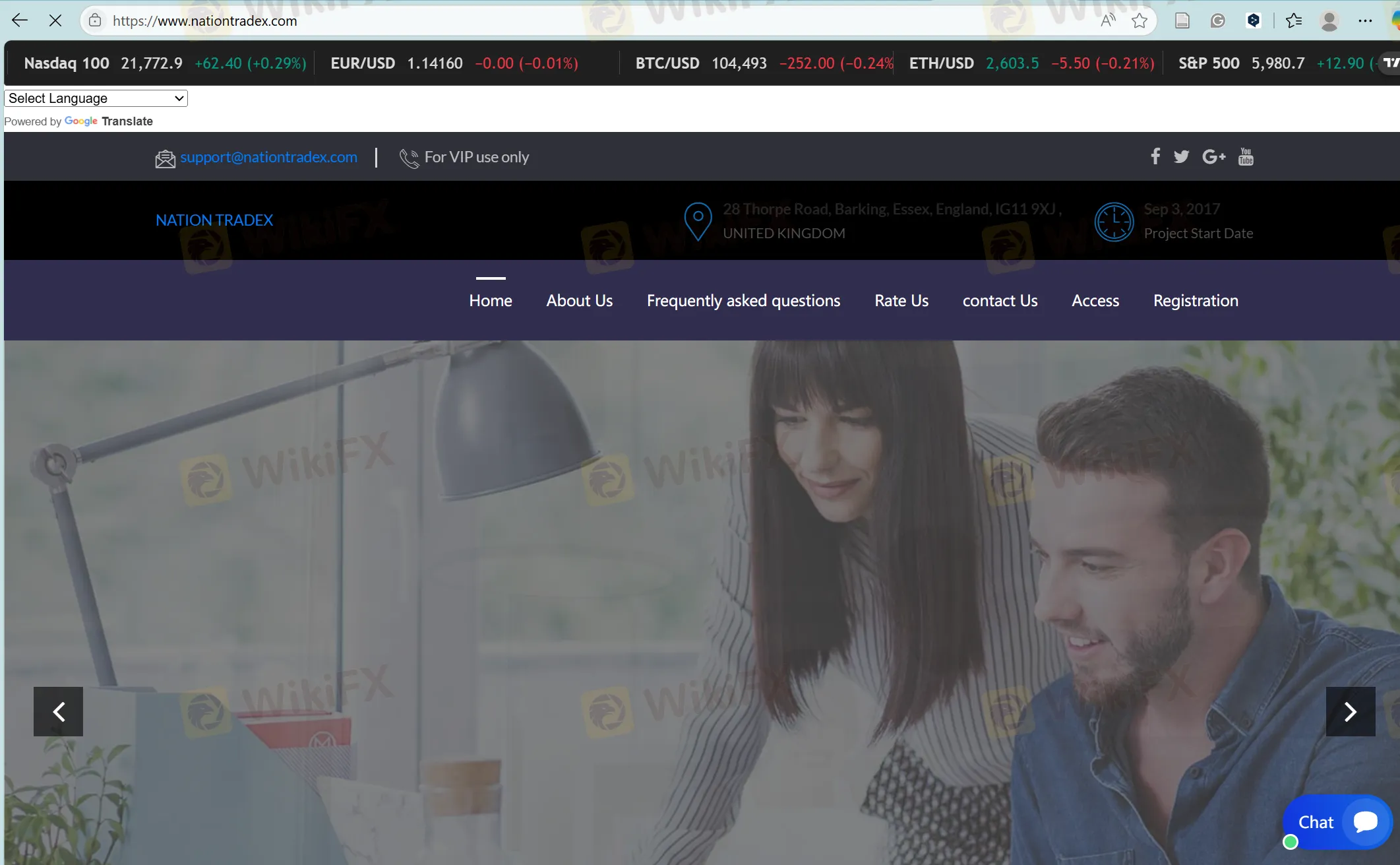Open the favorites bar dropdown

[x=1293, y=20]
